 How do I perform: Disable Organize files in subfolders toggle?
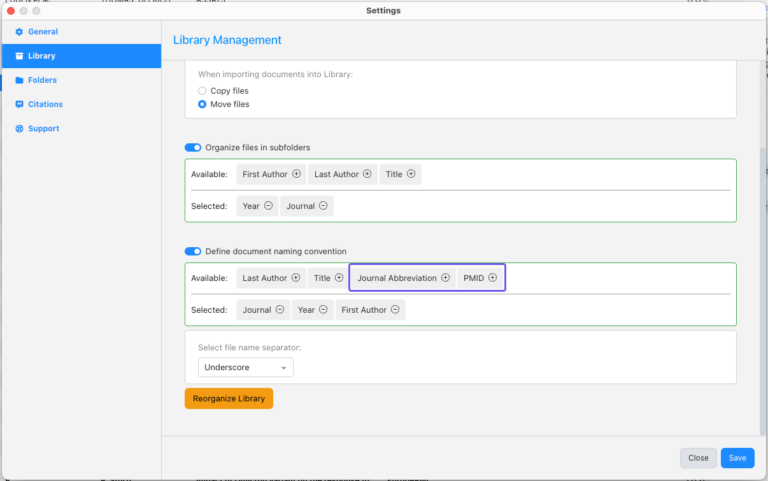coord(193,148)
